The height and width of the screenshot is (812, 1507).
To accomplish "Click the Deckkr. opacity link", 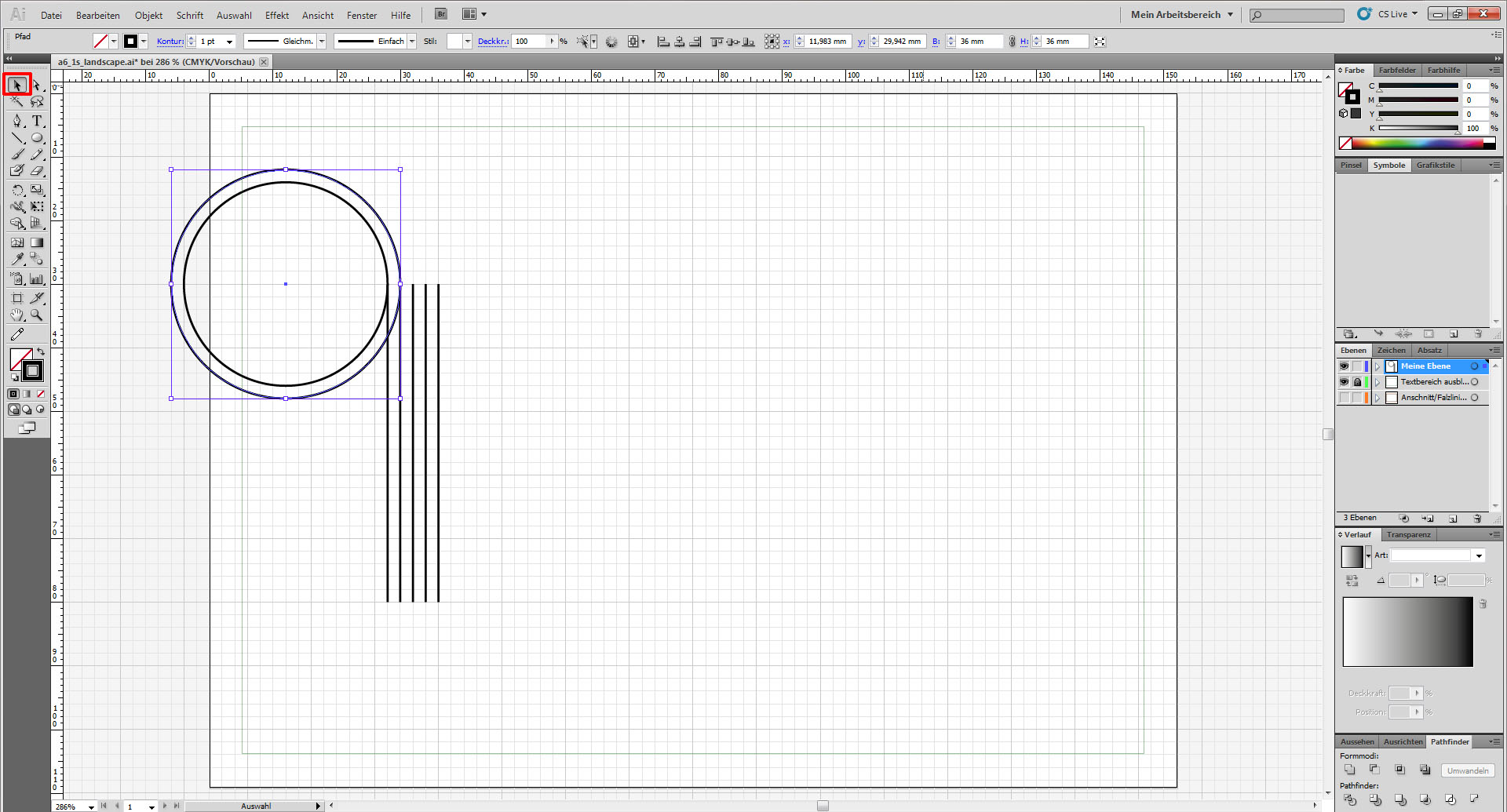I will 492,42.
